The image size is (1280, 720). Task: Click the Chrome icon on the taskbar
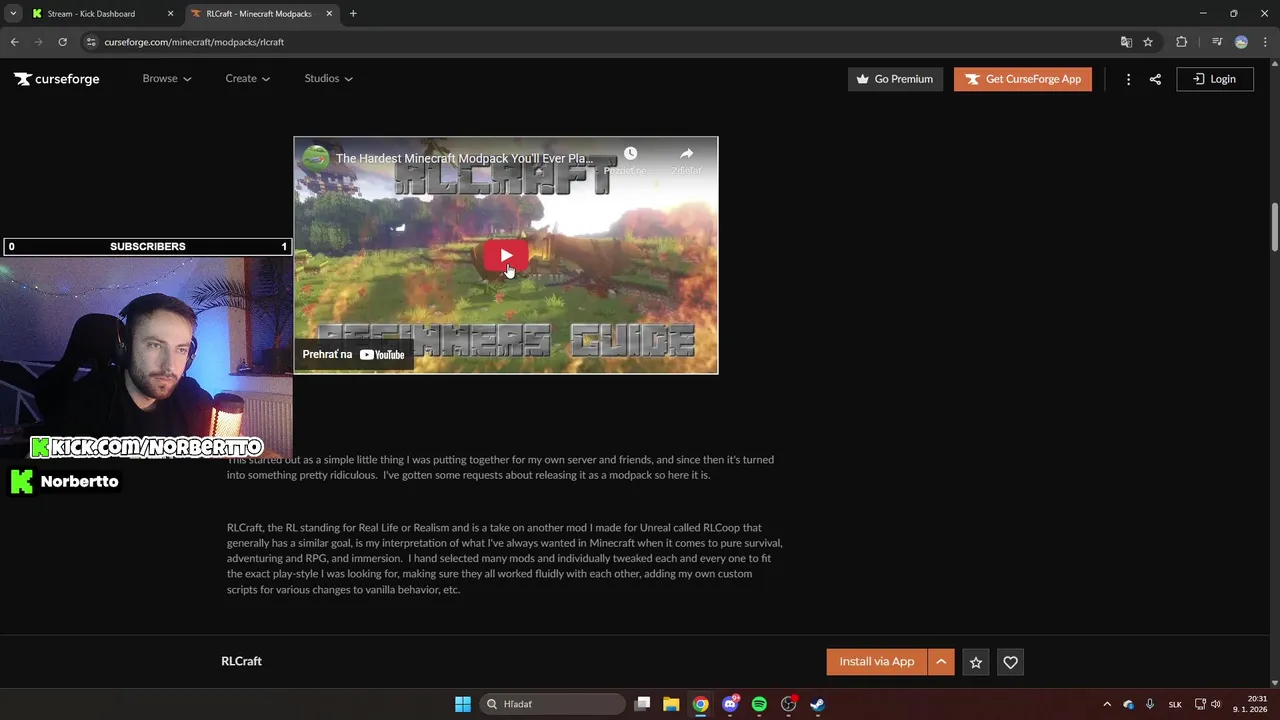coord(701,704)
